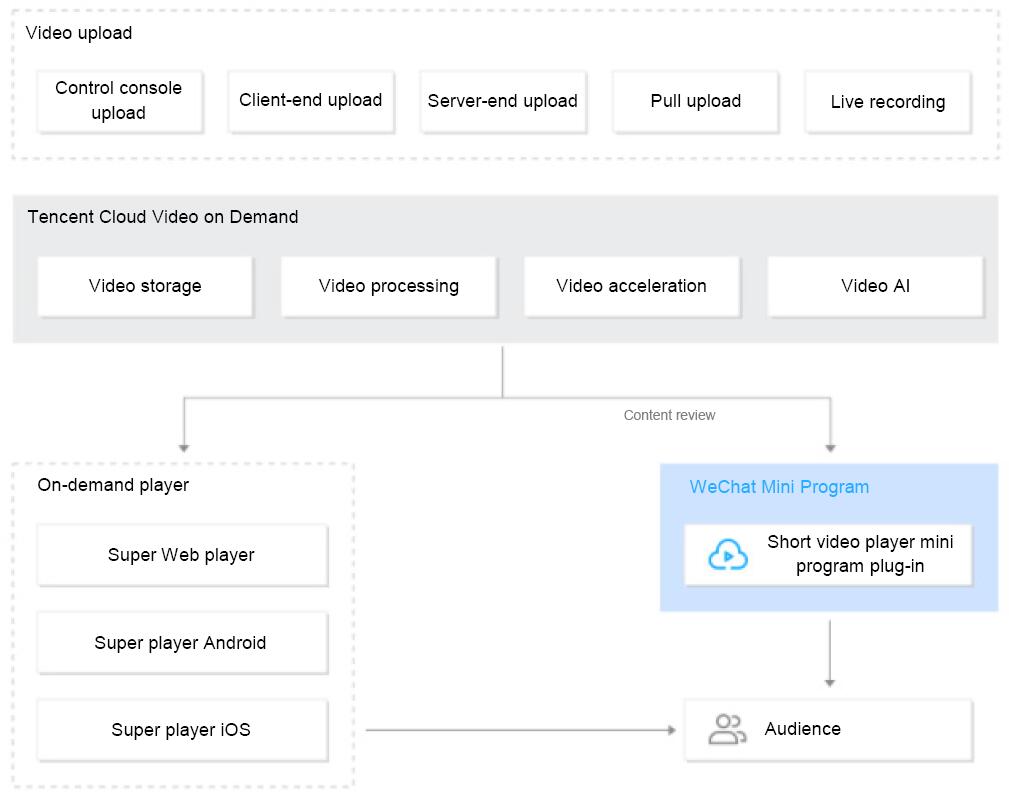This screenshot has height=800, width=1009.
Task: Click the Video acceleration box
Action: [632, 286]
